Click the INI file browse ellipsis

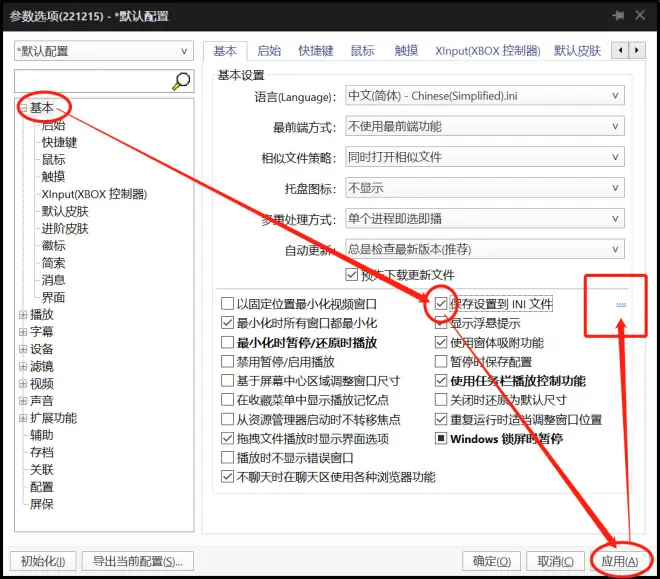(x=621, y=304)
